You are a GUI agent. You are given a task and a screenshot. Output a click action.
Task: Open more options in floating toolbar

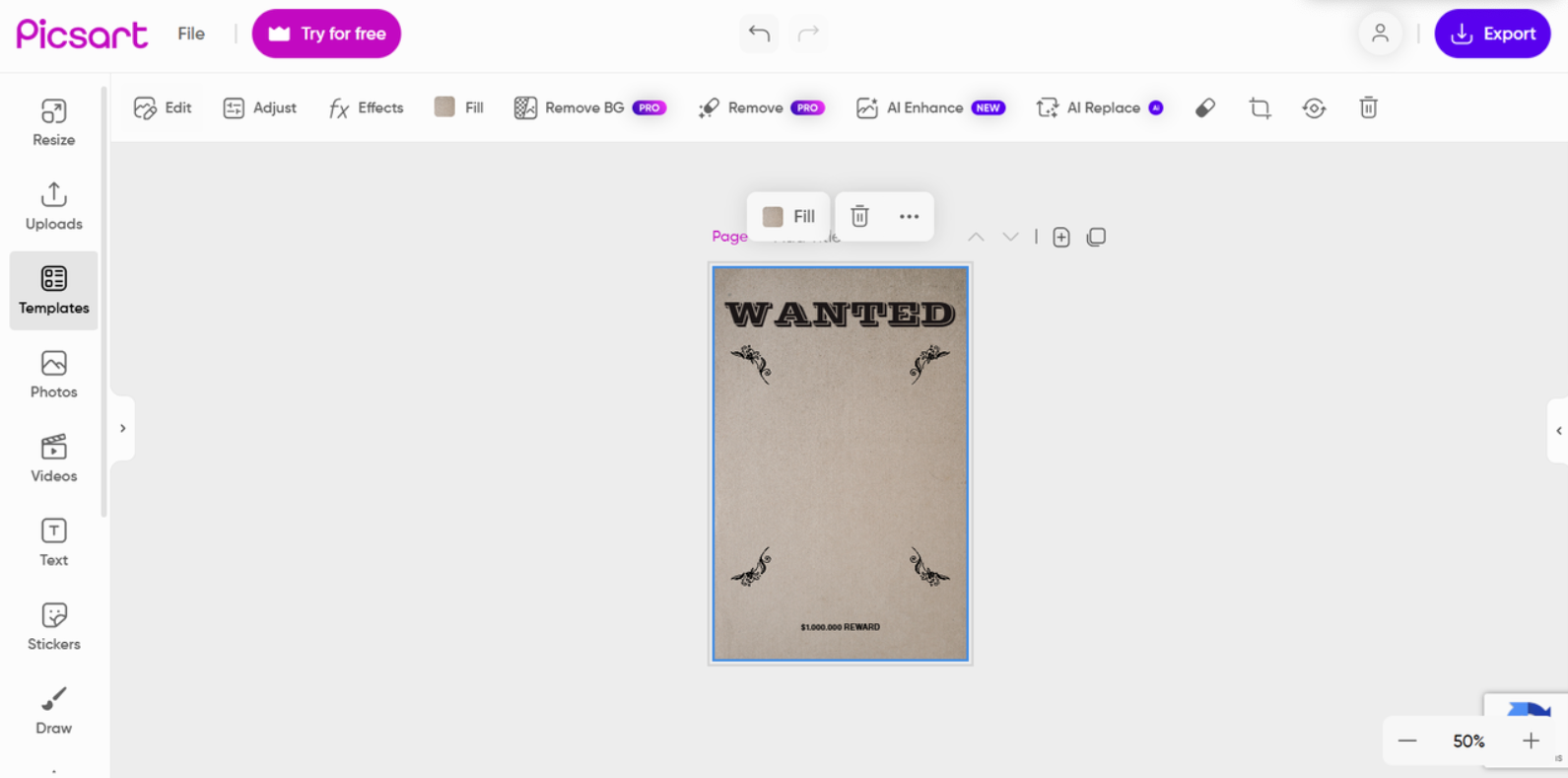(909, 216)
